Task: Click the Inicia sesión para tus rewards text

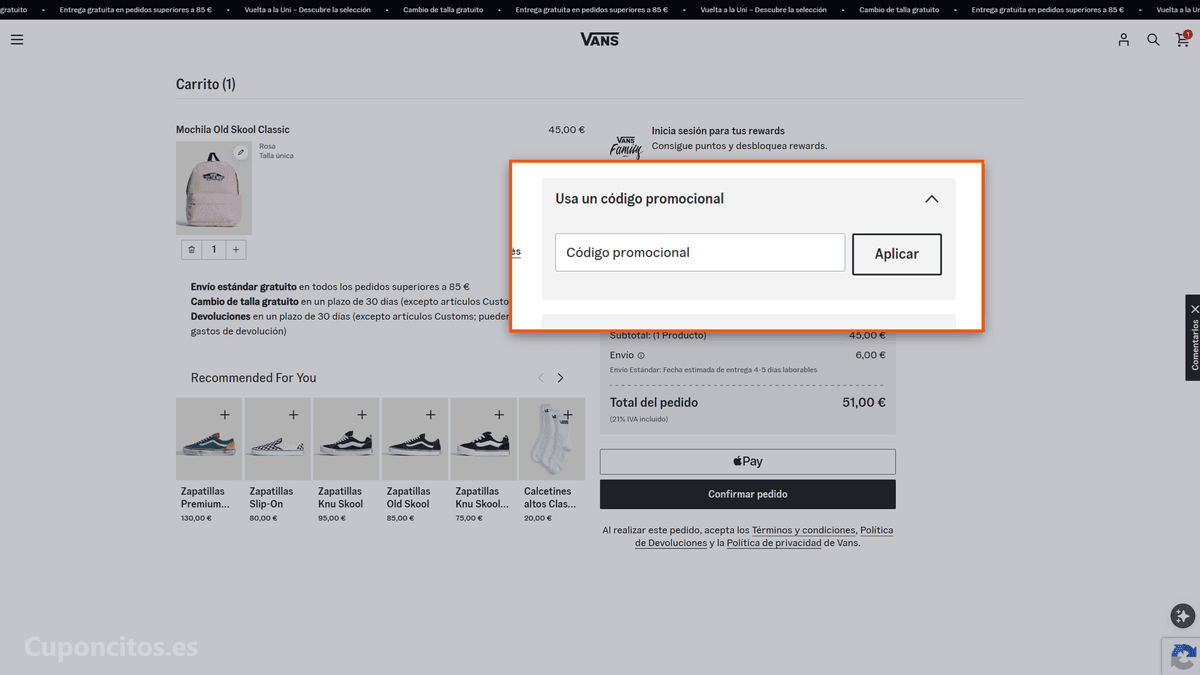Action: click(x=718, y=131)
